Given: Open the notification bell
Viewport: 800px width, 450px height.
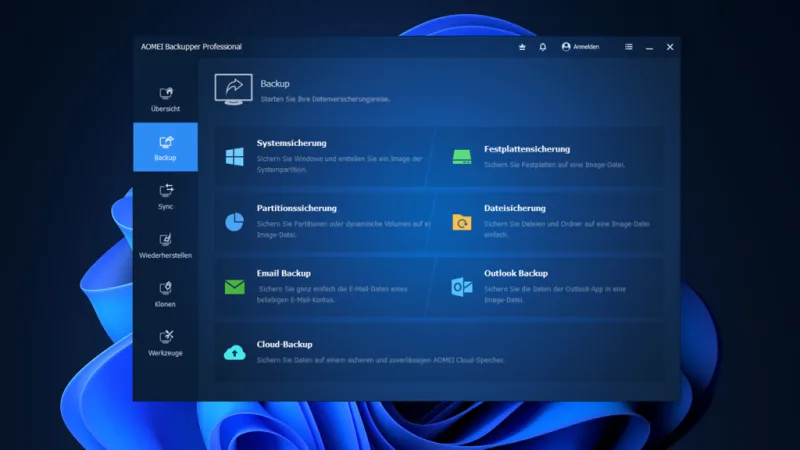Looking at the screenshot, I should (x=543, y=47).
